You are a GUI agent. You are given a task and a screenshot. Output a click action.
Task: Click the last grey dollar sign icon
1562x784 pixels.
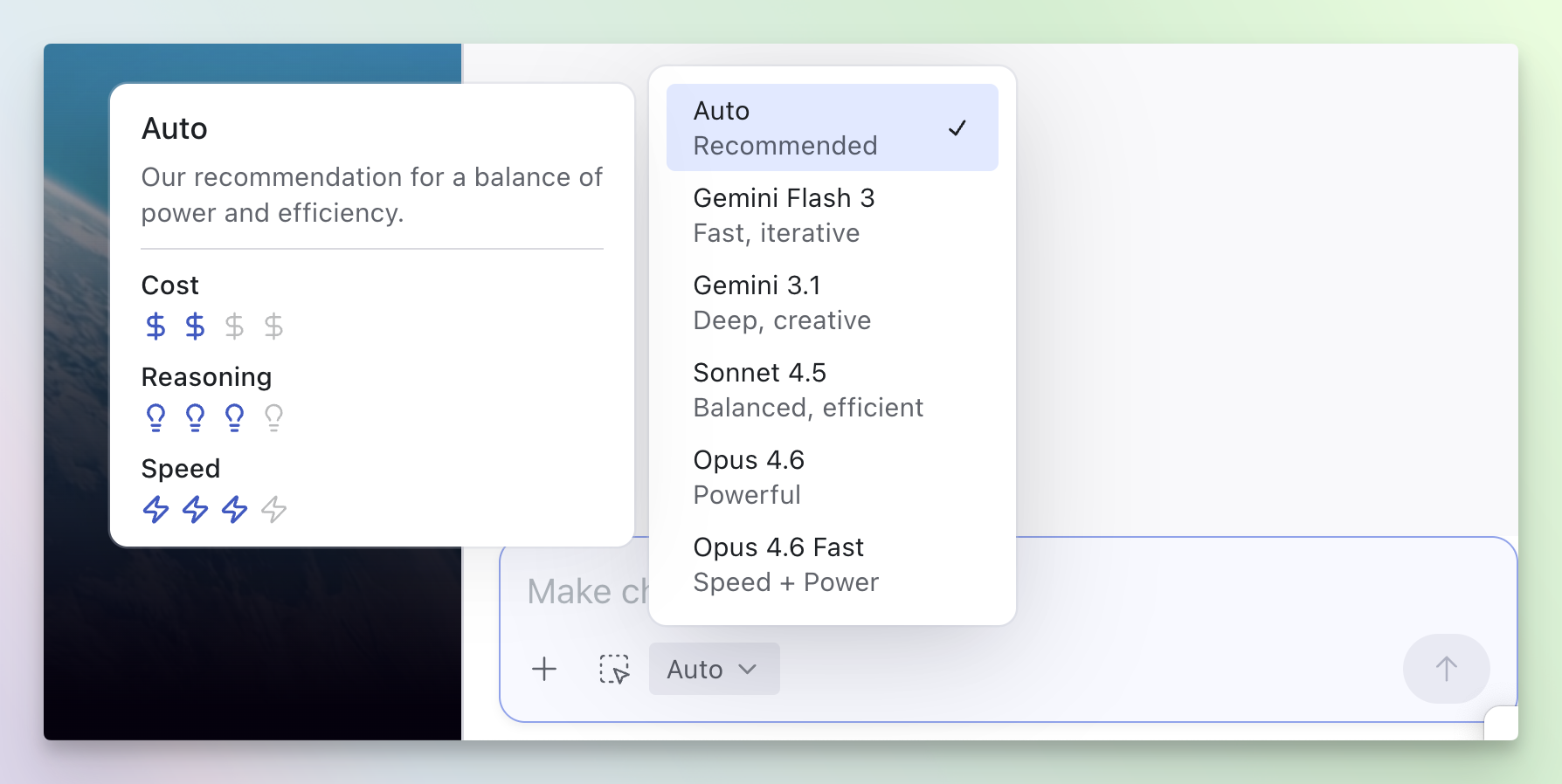(x=273, y=327)
